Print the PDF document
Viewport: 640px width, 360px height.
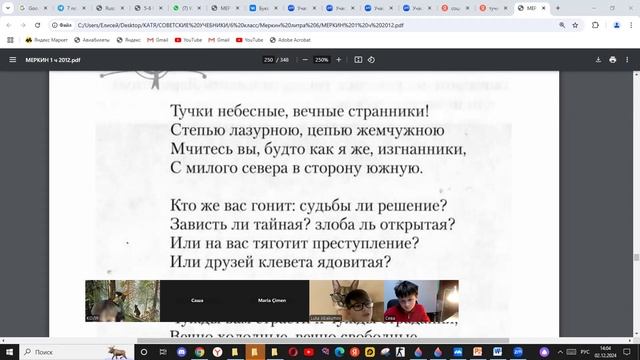[x=613, y=60]
